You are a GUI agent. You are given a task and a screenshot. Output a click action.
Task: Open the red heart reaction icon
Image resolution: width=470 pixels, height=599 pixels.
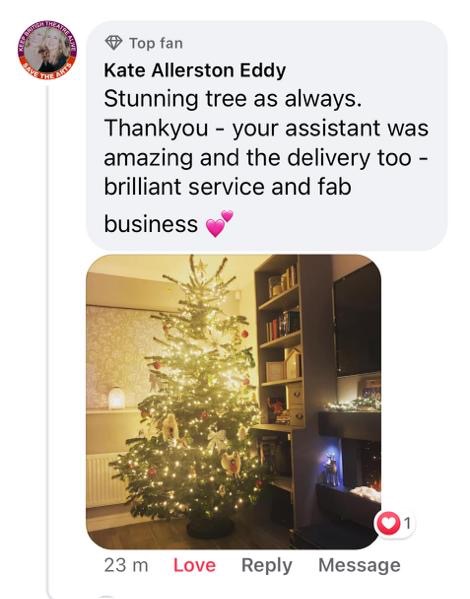click(x=387, y=523)
